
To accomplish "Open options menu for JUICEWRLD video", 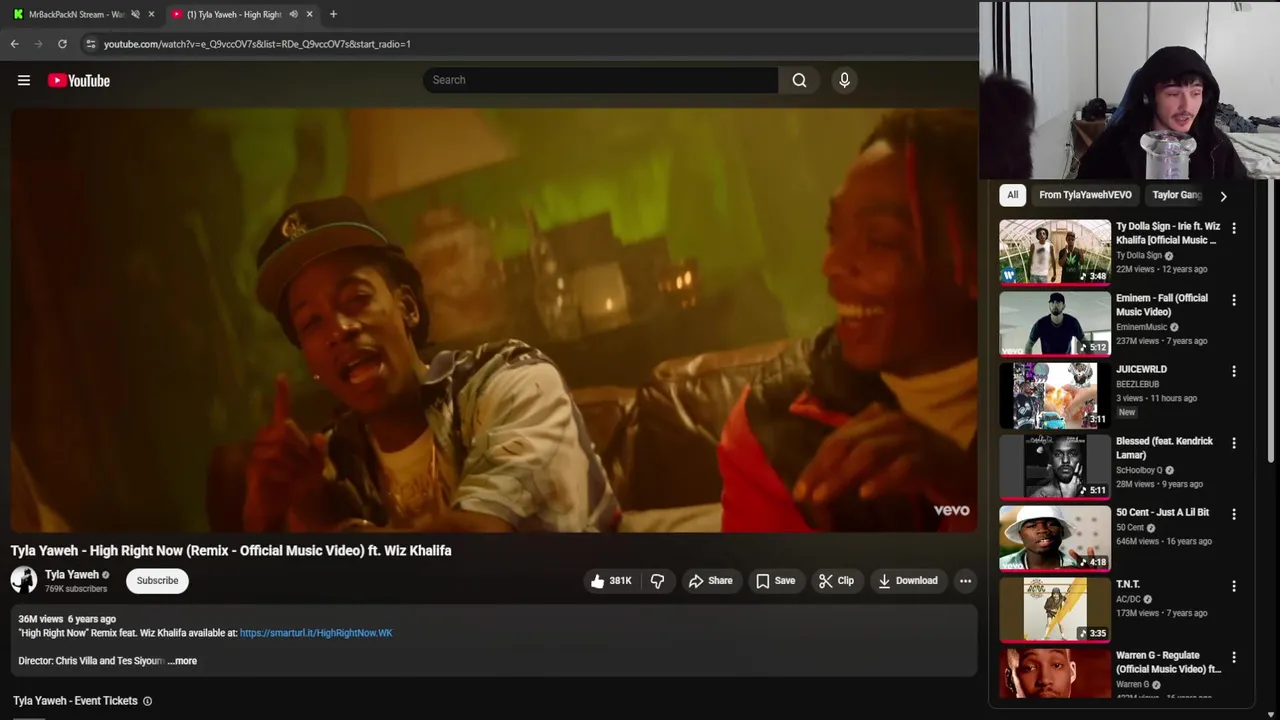I will (x=1234, y=371).
